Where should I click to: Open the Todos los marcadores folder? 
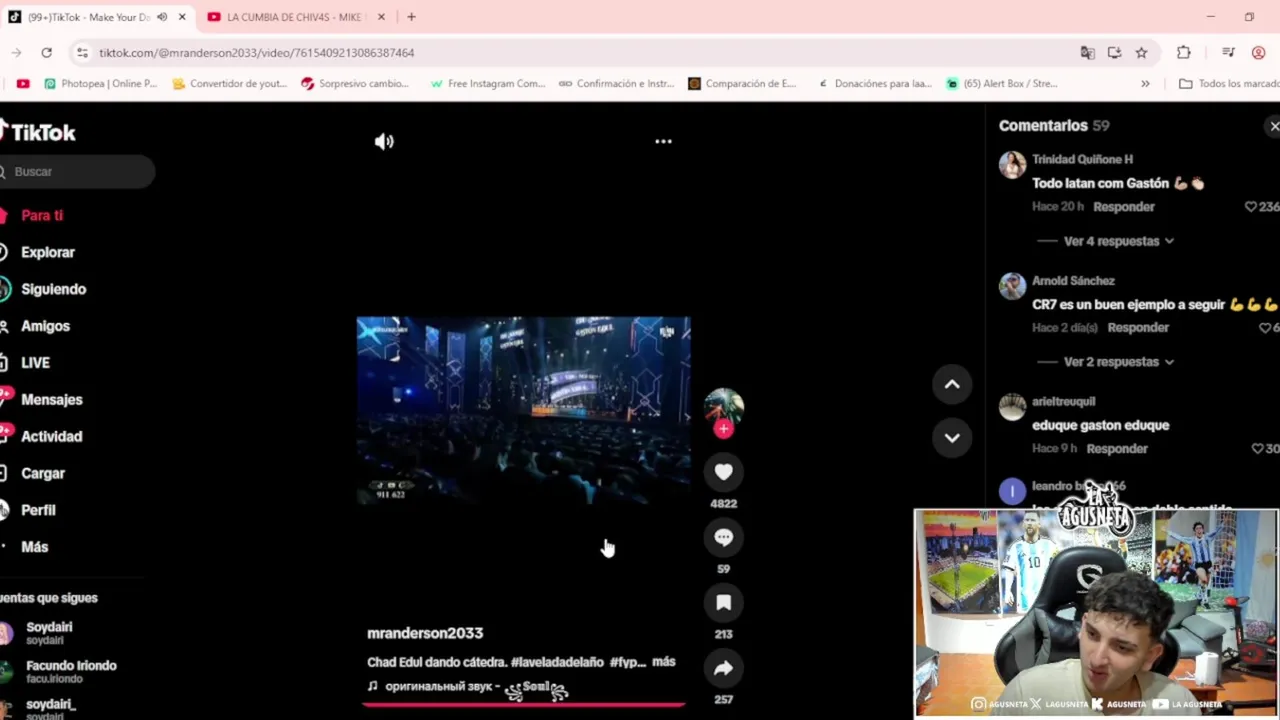1229,84
